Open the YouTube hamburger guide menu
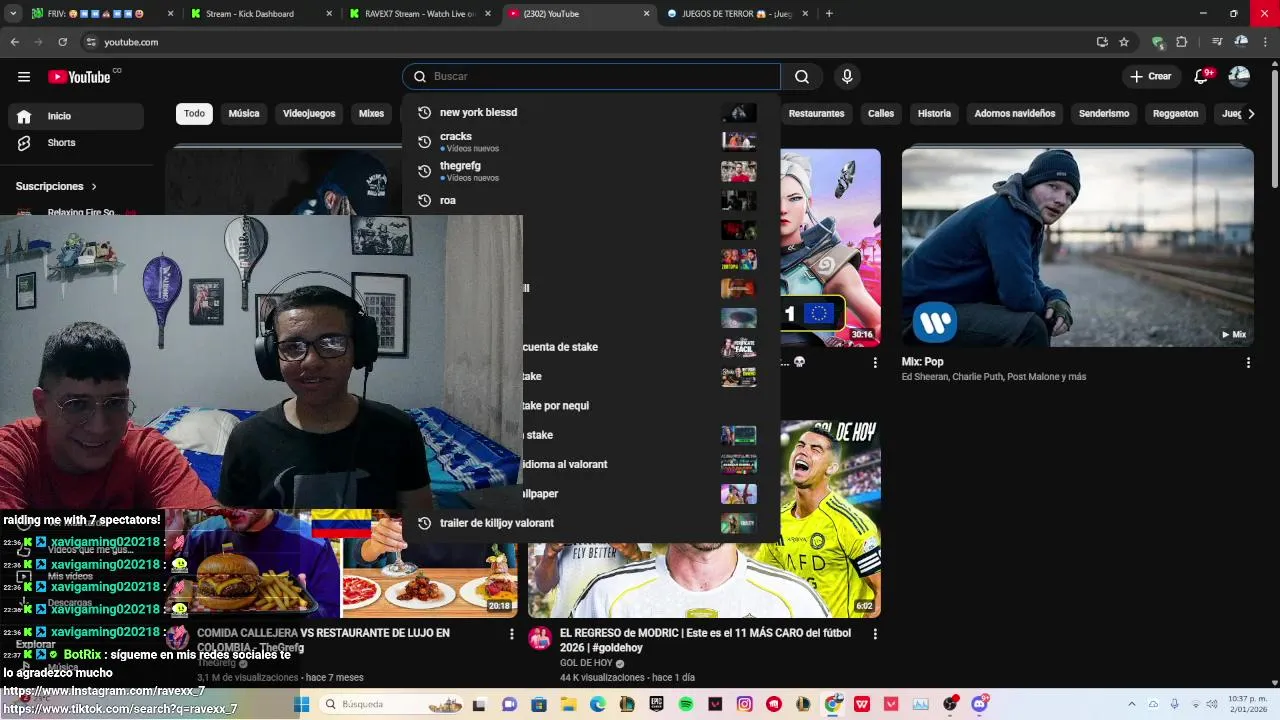This screenshot has height=720, width=1280. 24,77
